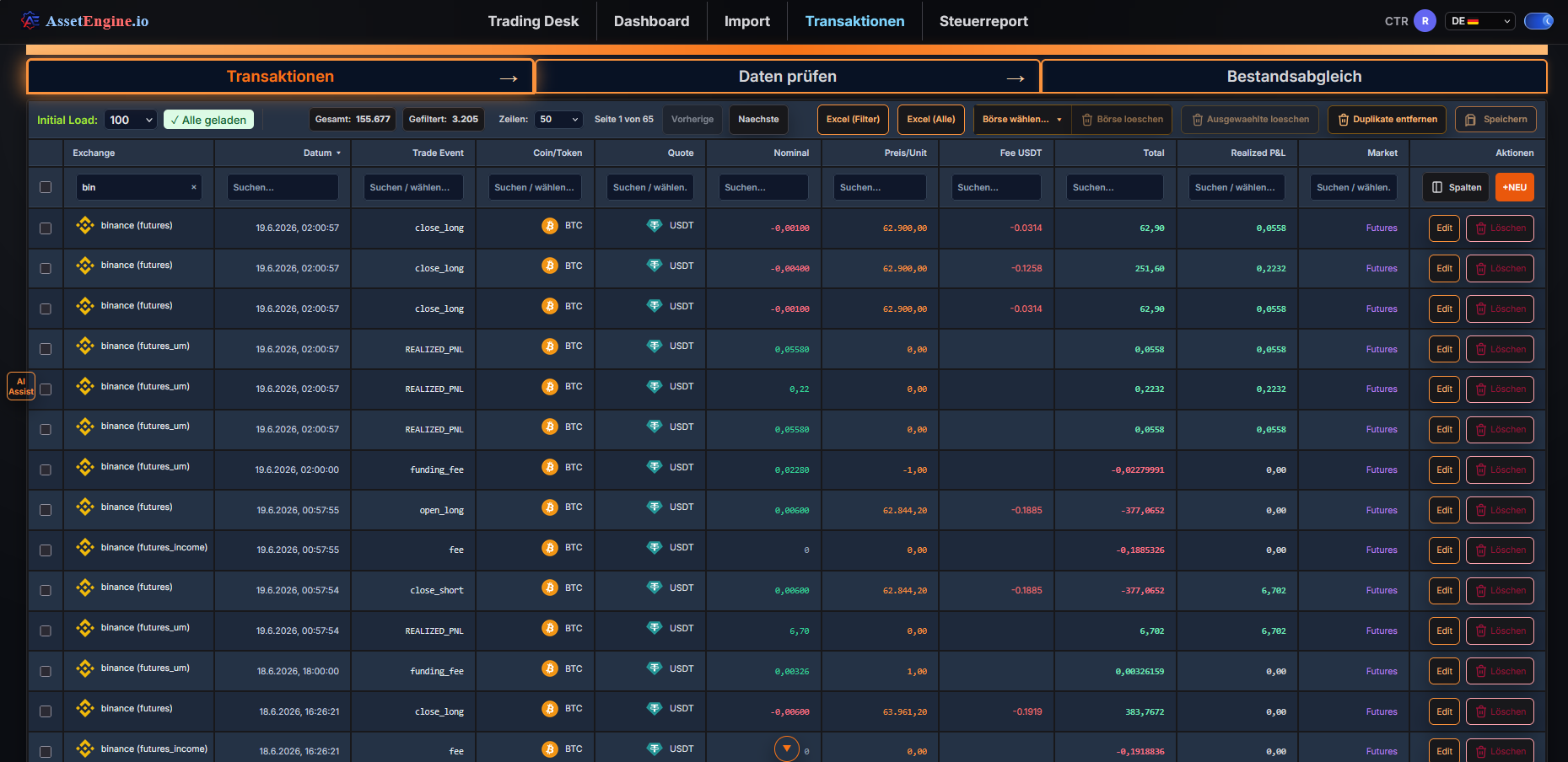This screenshot has width=1568, height=762.
Task: Click the orange round scroll-down arrow icon
Action: (x=786, y=749)
